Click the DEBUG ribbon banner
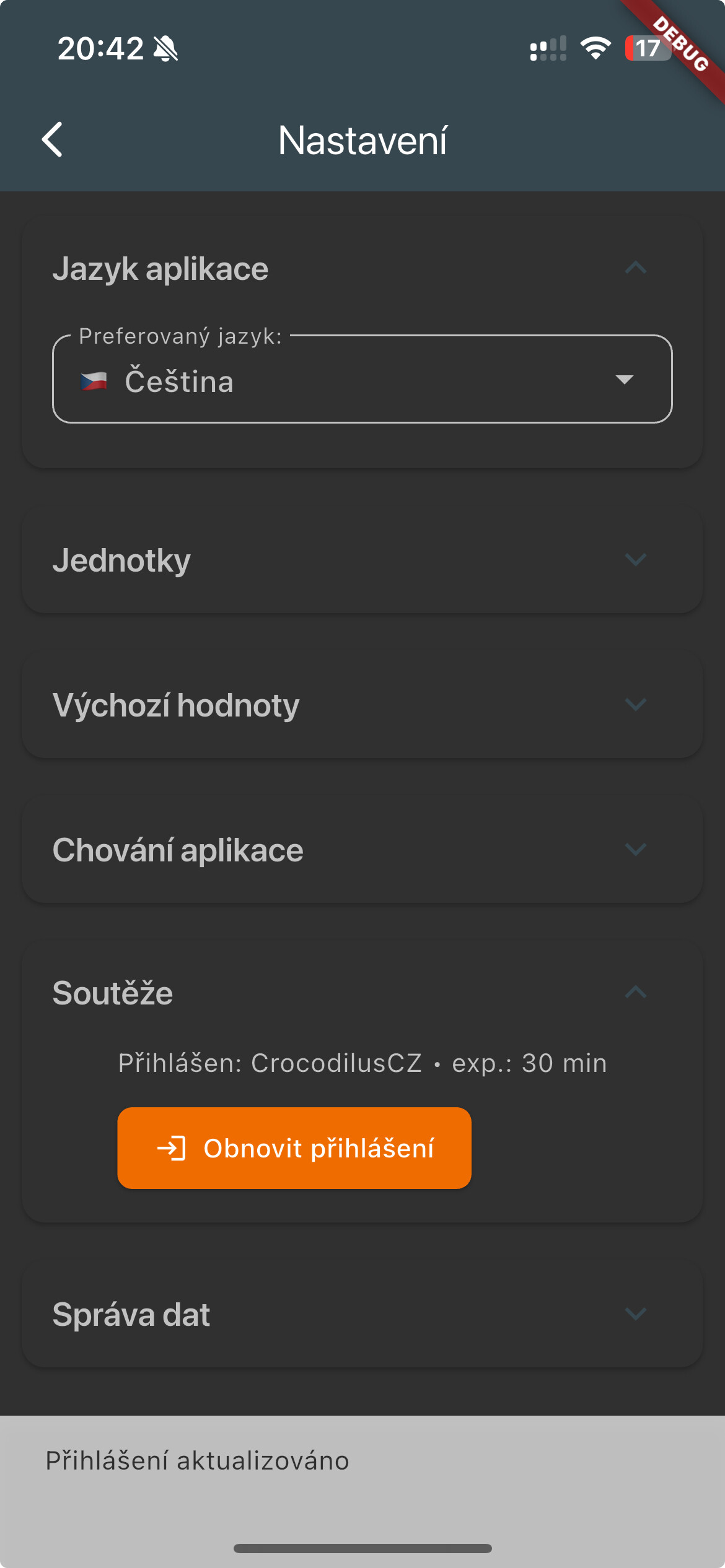725x1568 pixels. 680,45
